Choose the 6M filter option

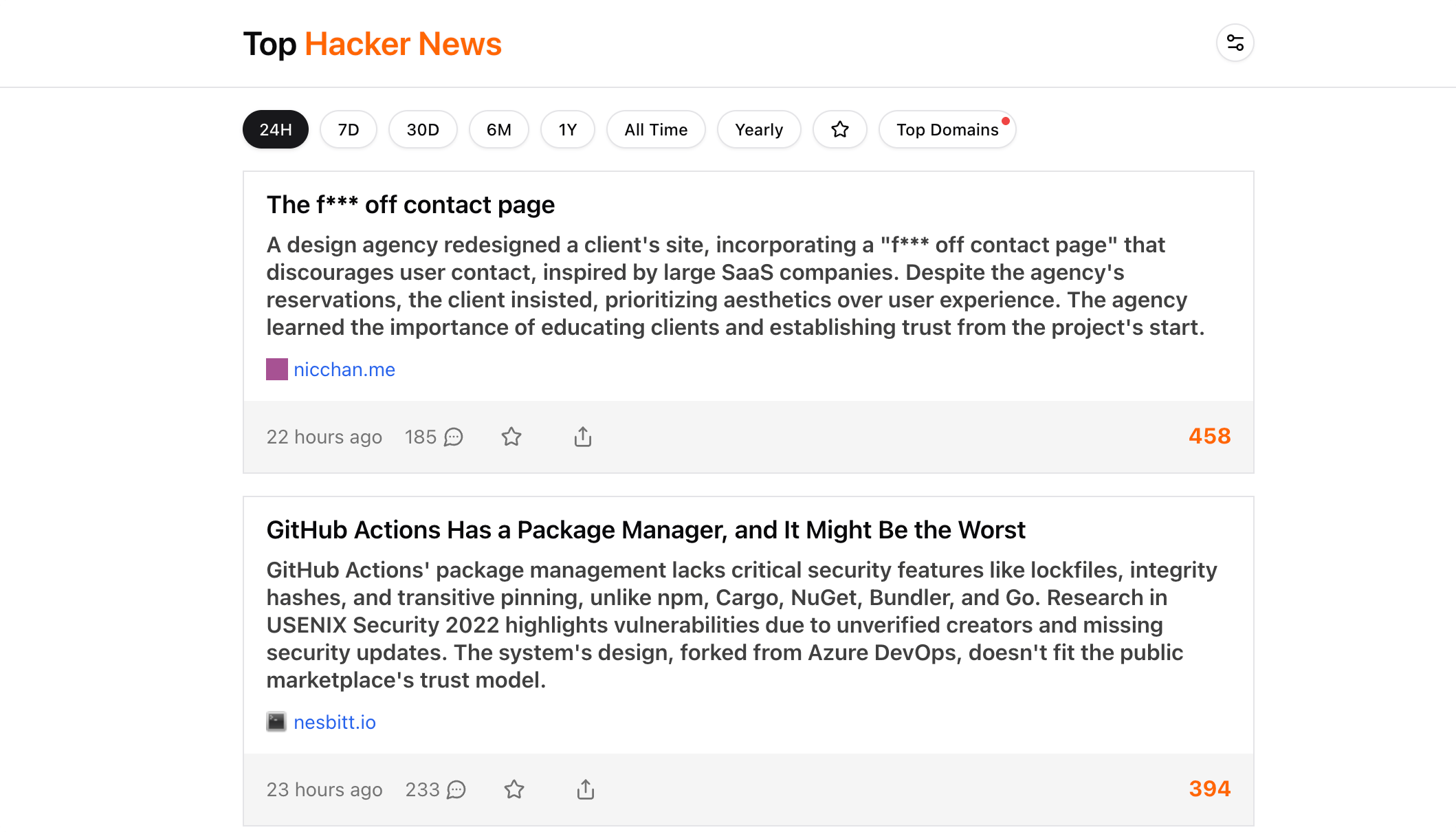click(499, 129)
